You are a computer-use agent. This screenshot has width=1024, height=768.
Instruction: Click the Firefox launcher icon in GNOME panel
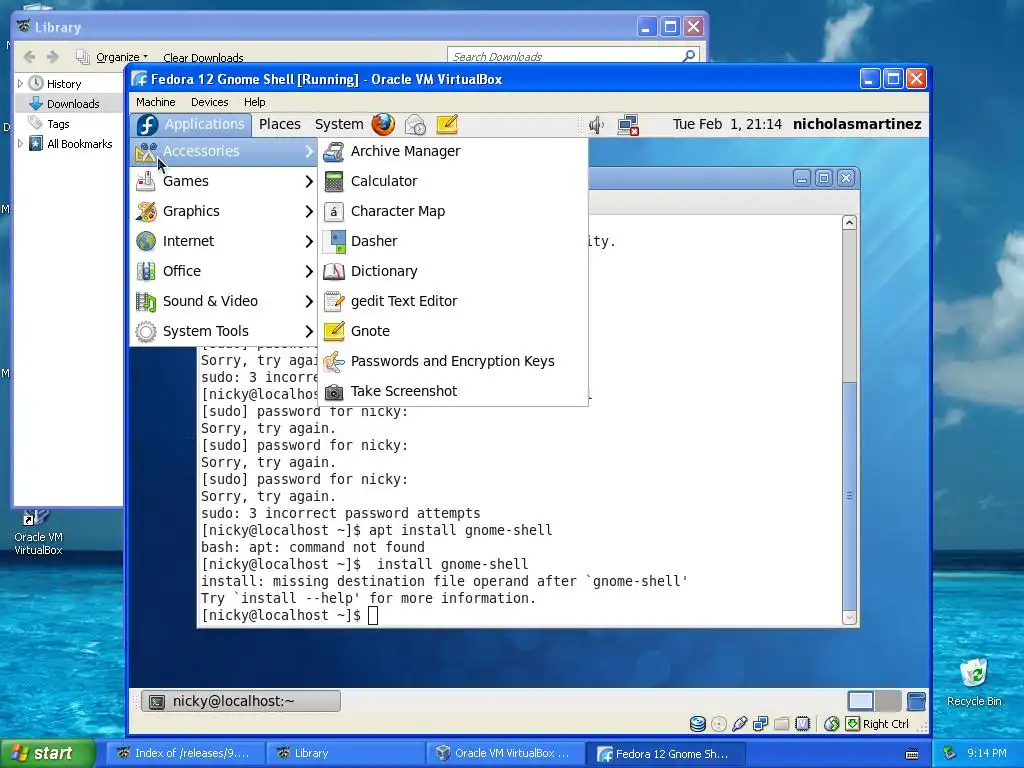tap(383, 124)
